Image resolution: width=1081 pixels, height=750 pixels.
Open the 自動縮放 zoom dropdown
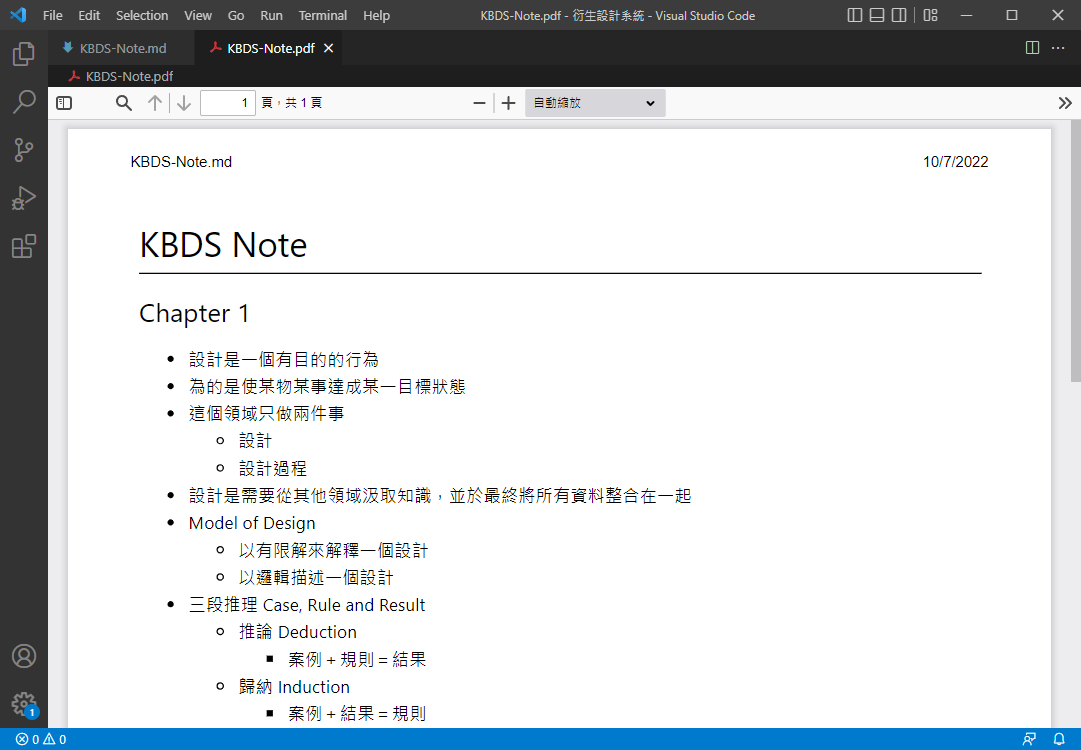(x=595, y=103)
